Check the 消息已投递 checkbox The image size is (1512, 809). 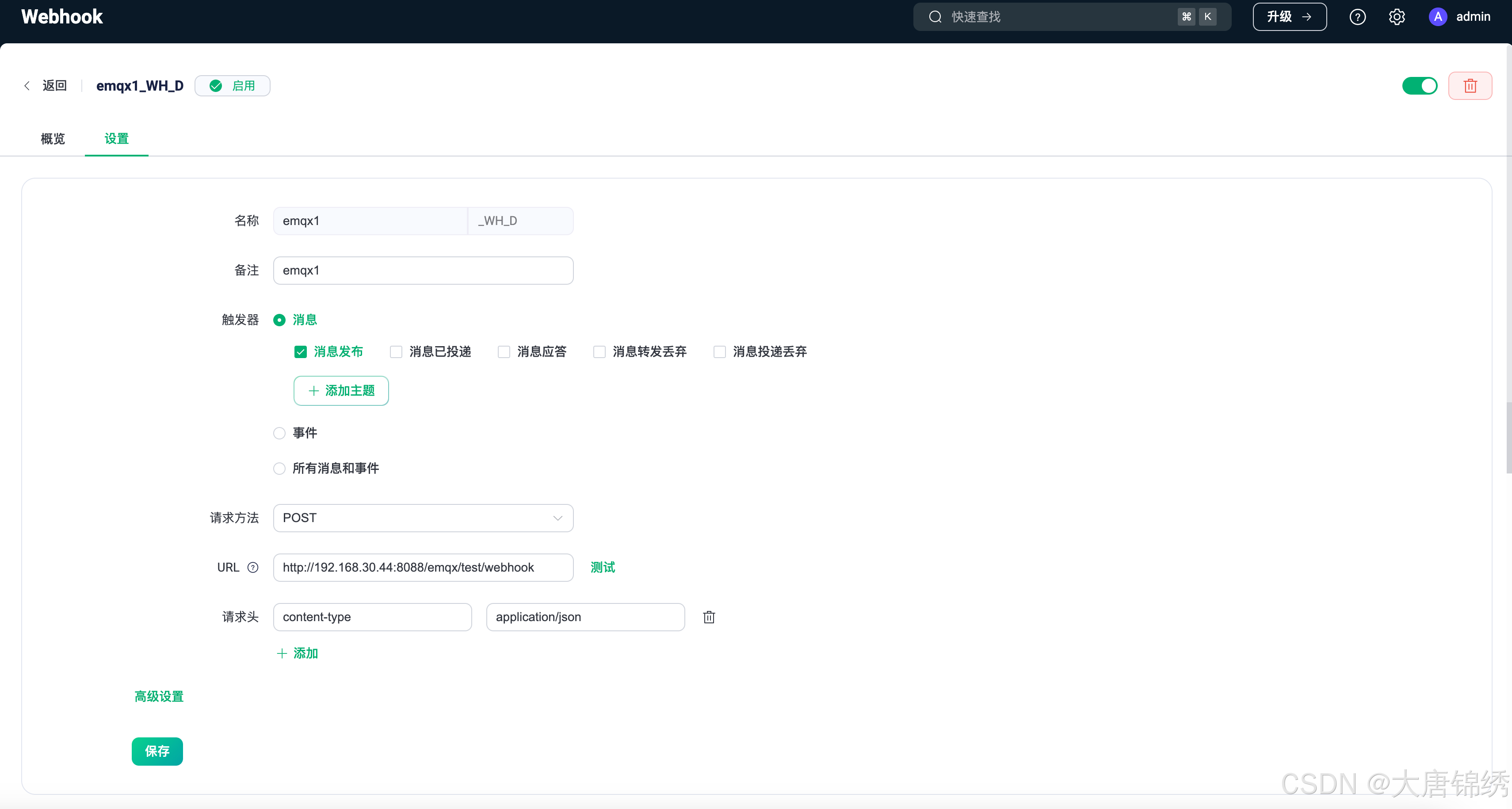(x=396, y=351)
